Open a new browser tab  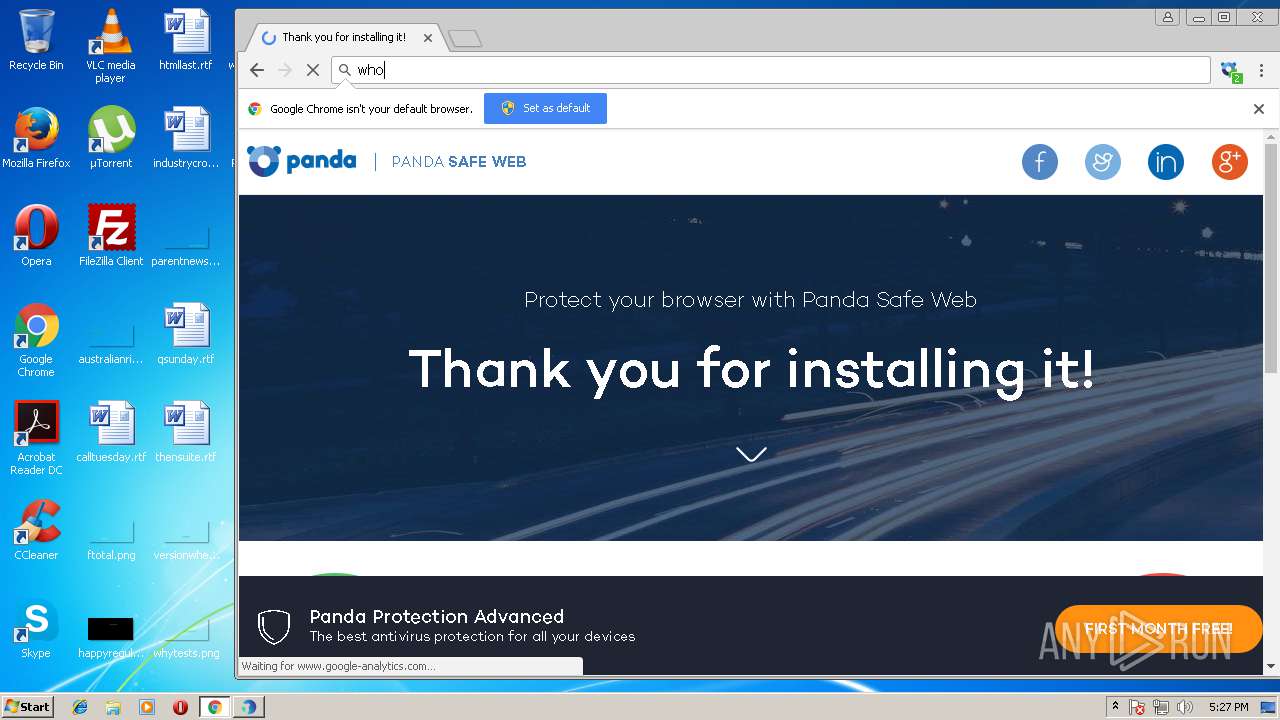465,39
